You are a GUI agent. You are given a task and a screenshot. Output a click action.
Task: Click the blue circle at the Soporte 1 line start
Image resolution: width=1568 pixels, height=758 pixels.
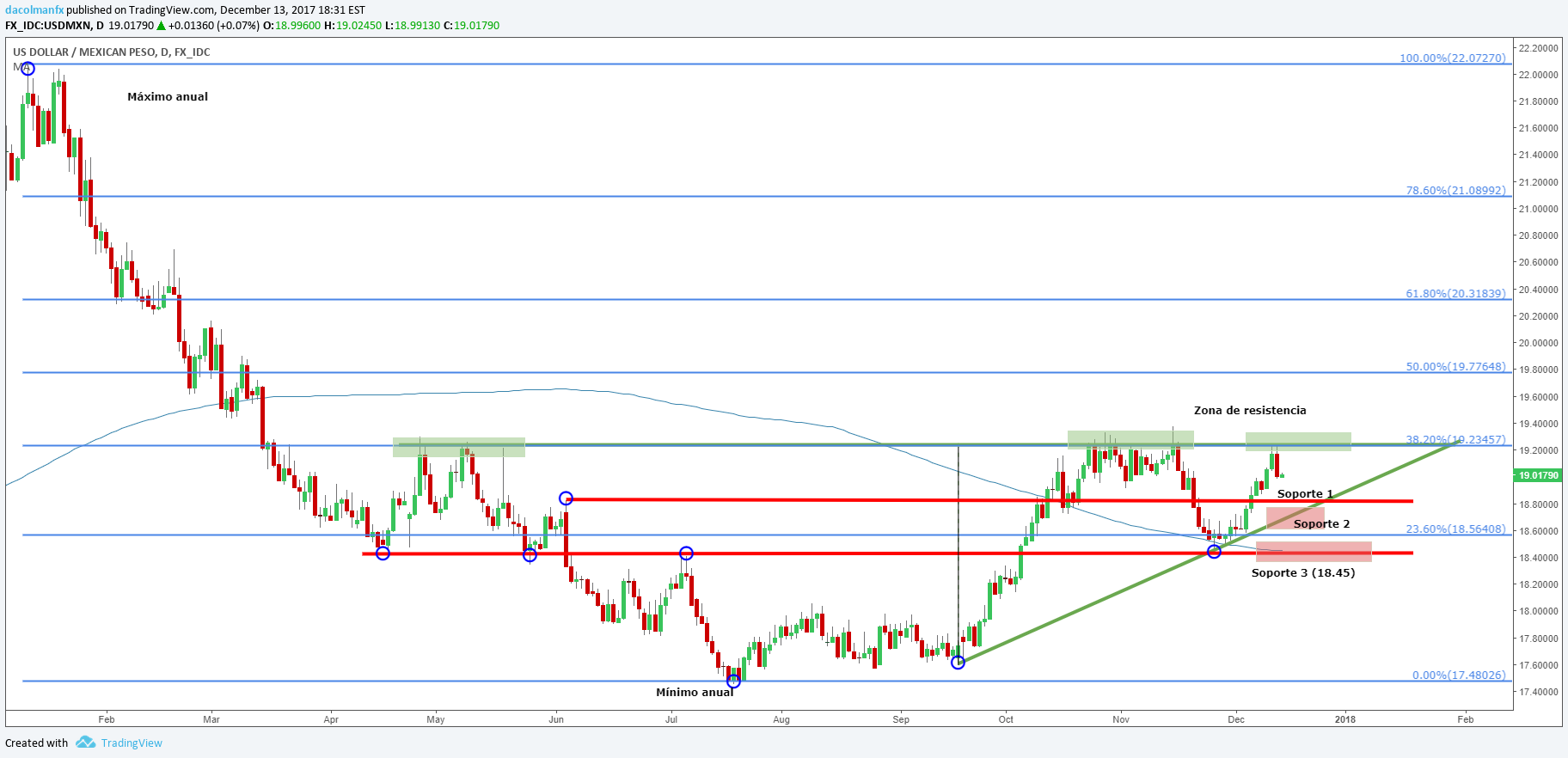coord(566,498)
